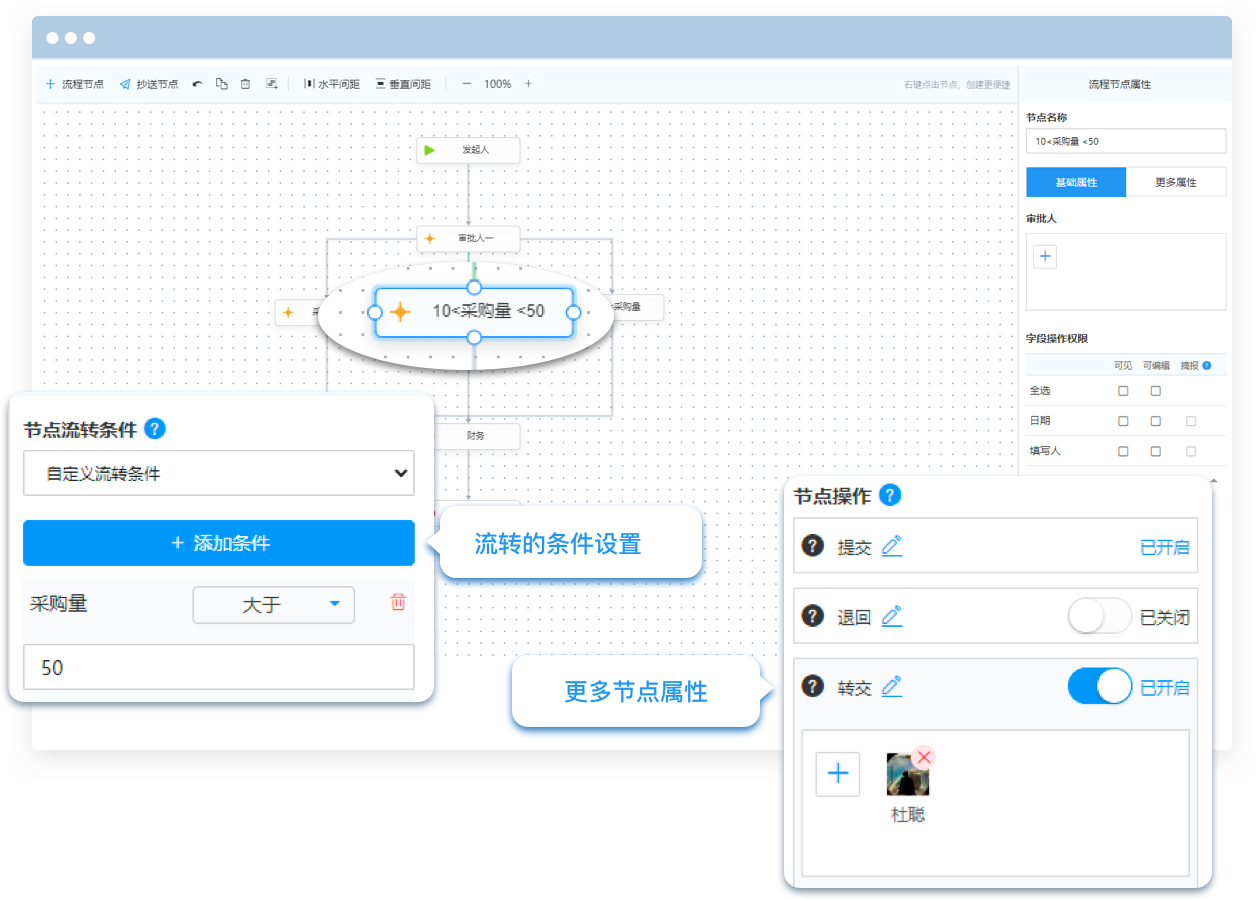Click the 添加条件 button
Viewport: 1256px width, 900px height.
[x=219, y=543]
